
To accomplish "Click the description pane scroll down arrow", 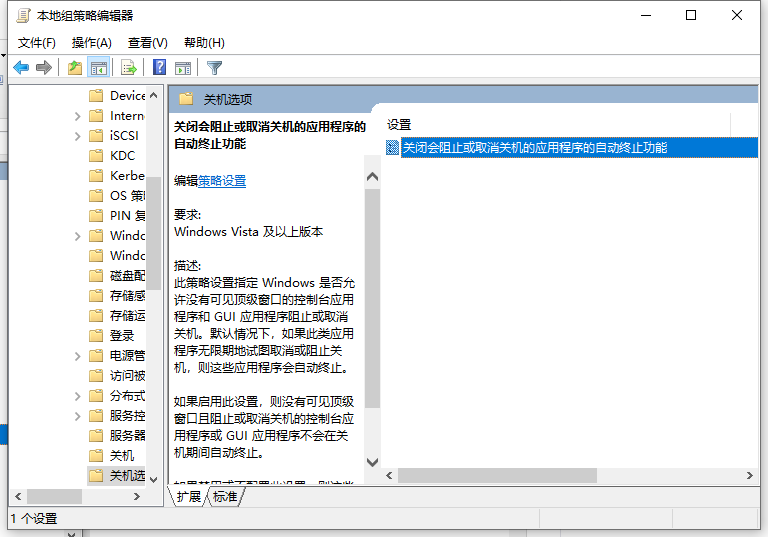I will [372, 462].
